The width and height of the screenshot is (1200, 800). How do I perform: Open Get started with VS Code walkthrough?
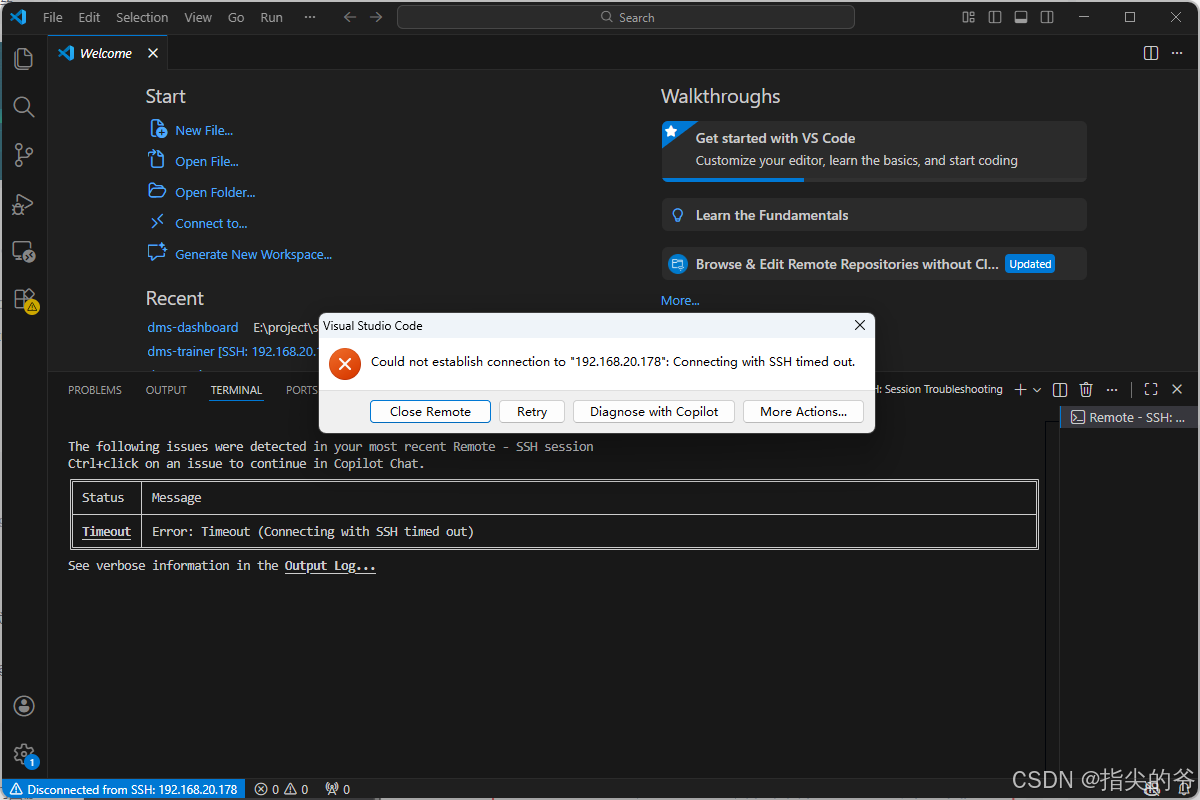(x=874, y=151)
